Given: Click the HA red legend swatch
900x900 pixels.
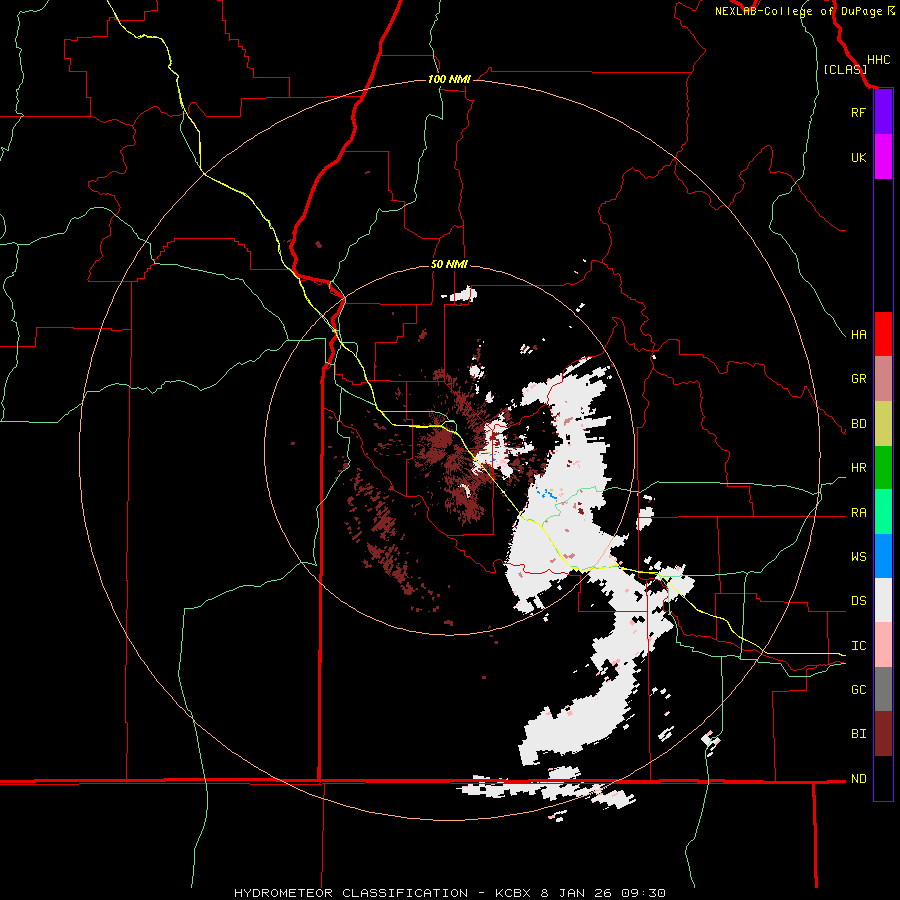Looking at the screenshot, I should click(x=883, y=334).
